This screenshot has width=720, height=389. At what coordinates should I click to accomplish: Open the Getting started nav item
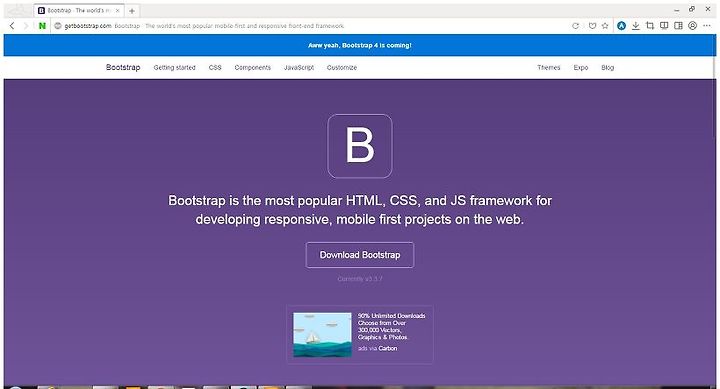174,68
